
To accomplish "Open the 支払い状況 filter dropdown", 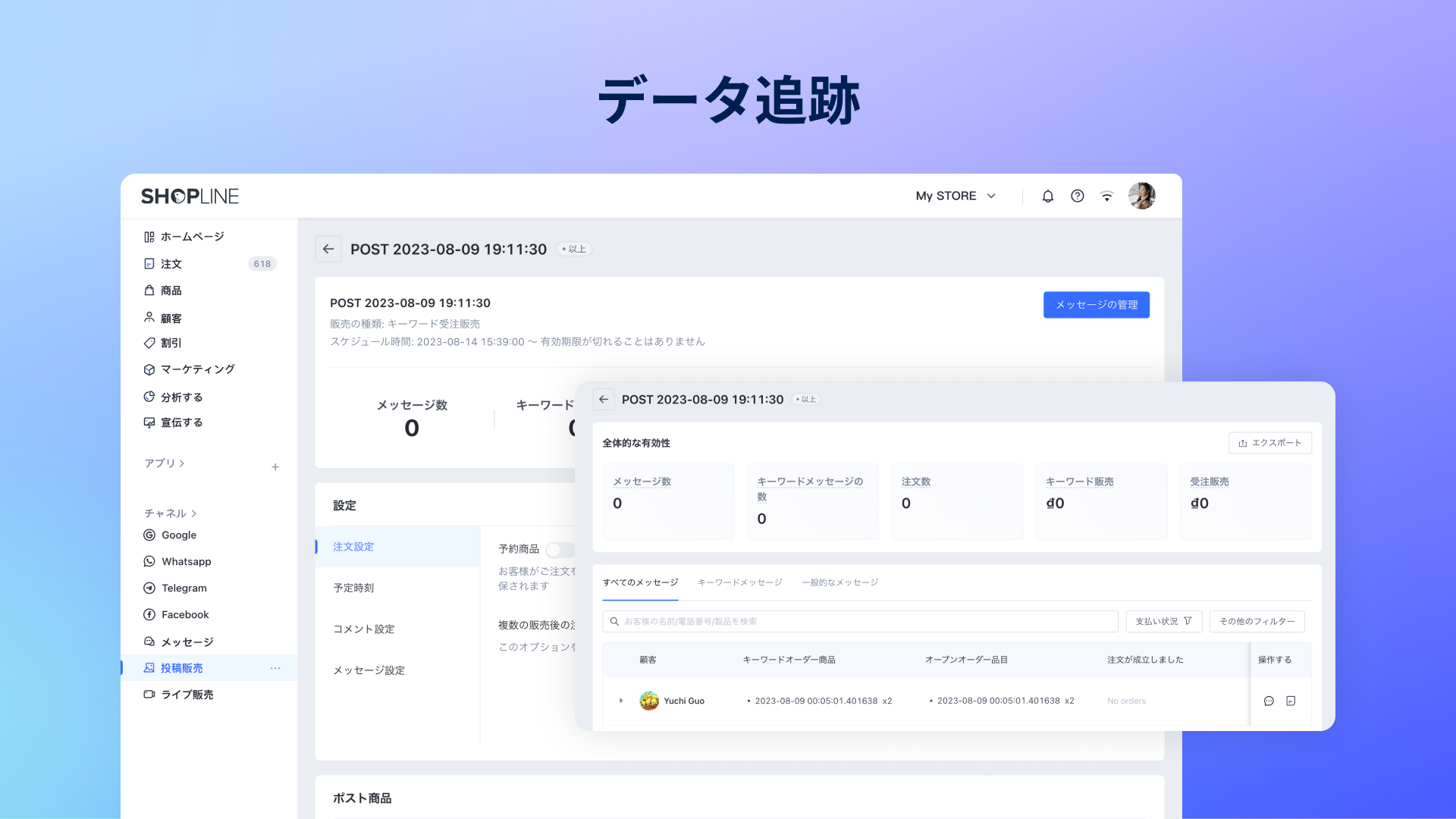I will (x=1163, y=621).
